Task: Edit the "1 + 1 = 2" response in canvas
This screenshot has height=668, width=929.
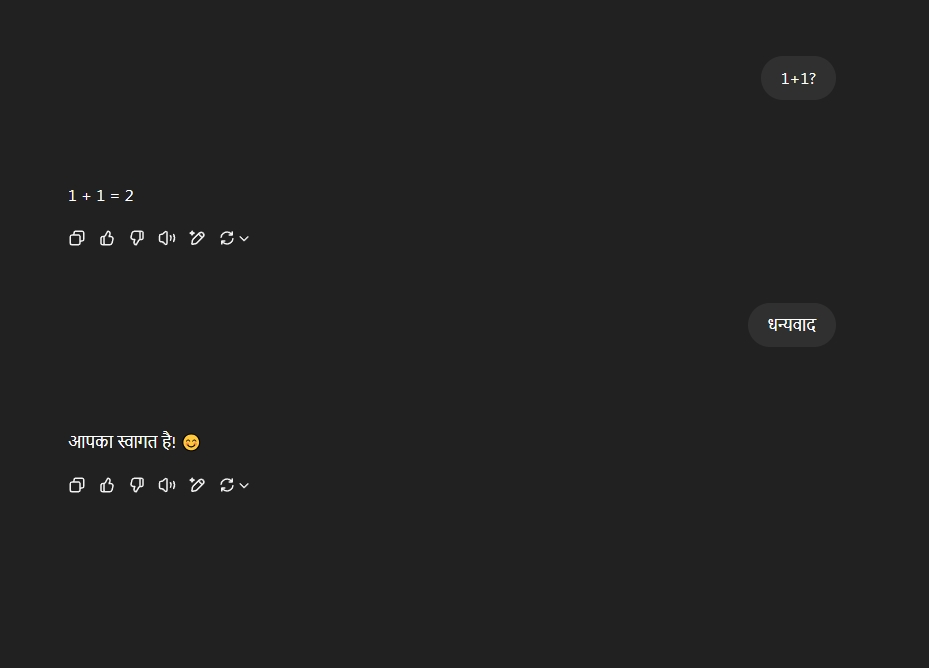Action: click(197, 238)
